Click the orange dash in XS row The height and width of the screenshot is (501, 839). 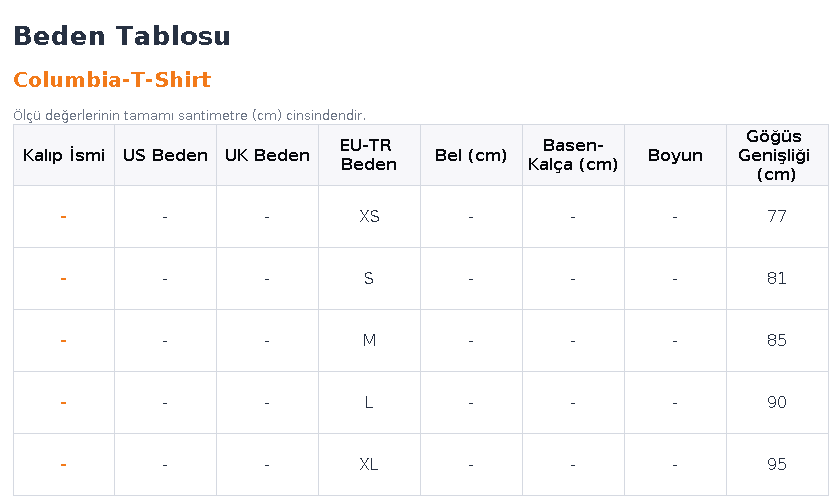[64, 217]
